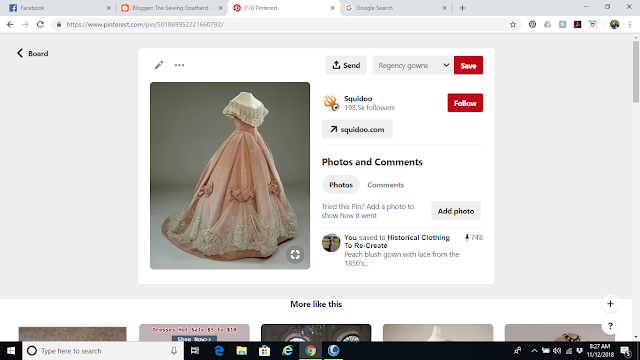Image resolution: width=640 pixels, height=360 pixels.
Task: Click the browser forward arrow
Action: 25,24
